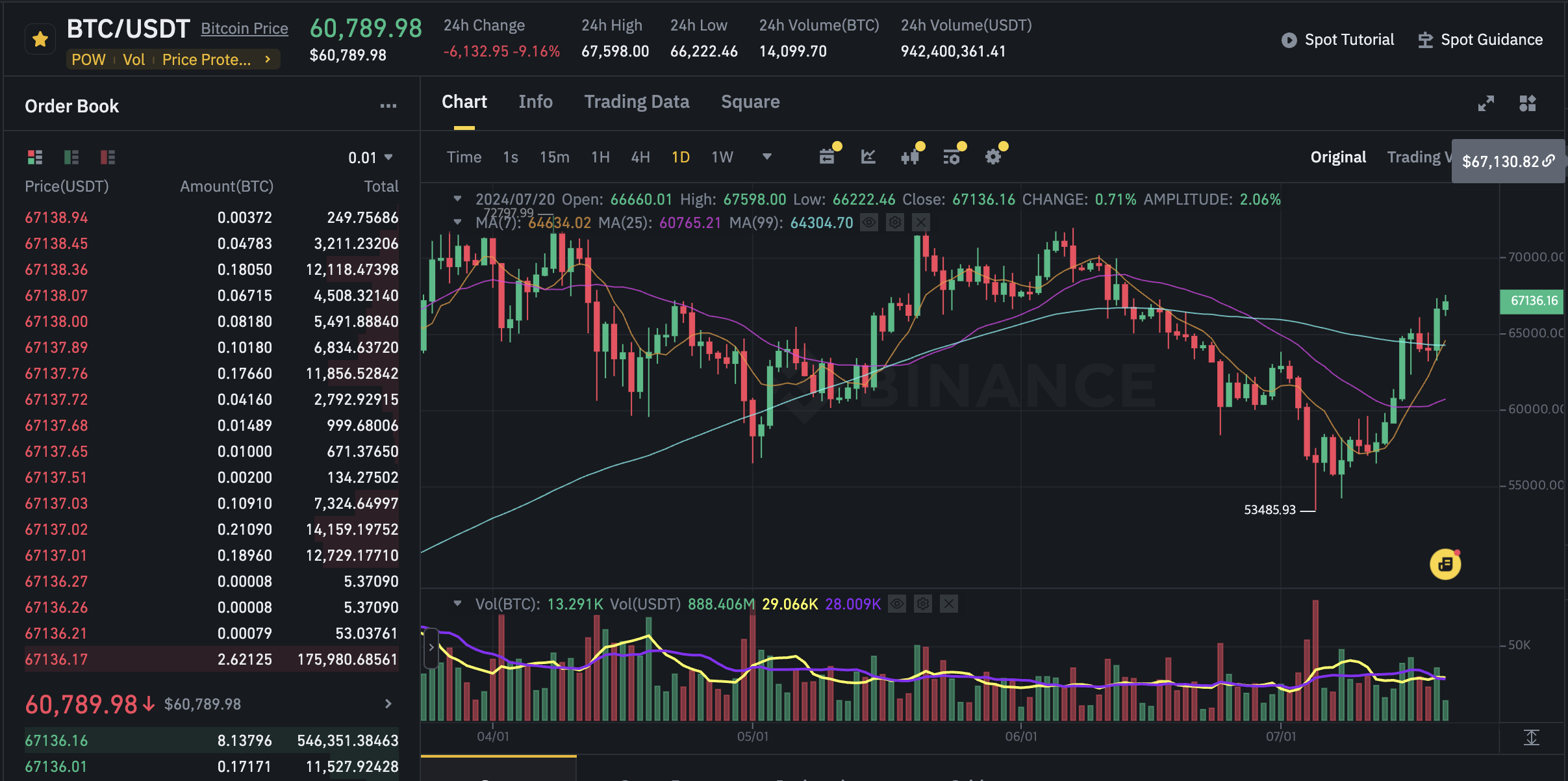1568x781 pixels.
Task: Toggle visibility of MA indicator
Action: [x=869, y=223]
